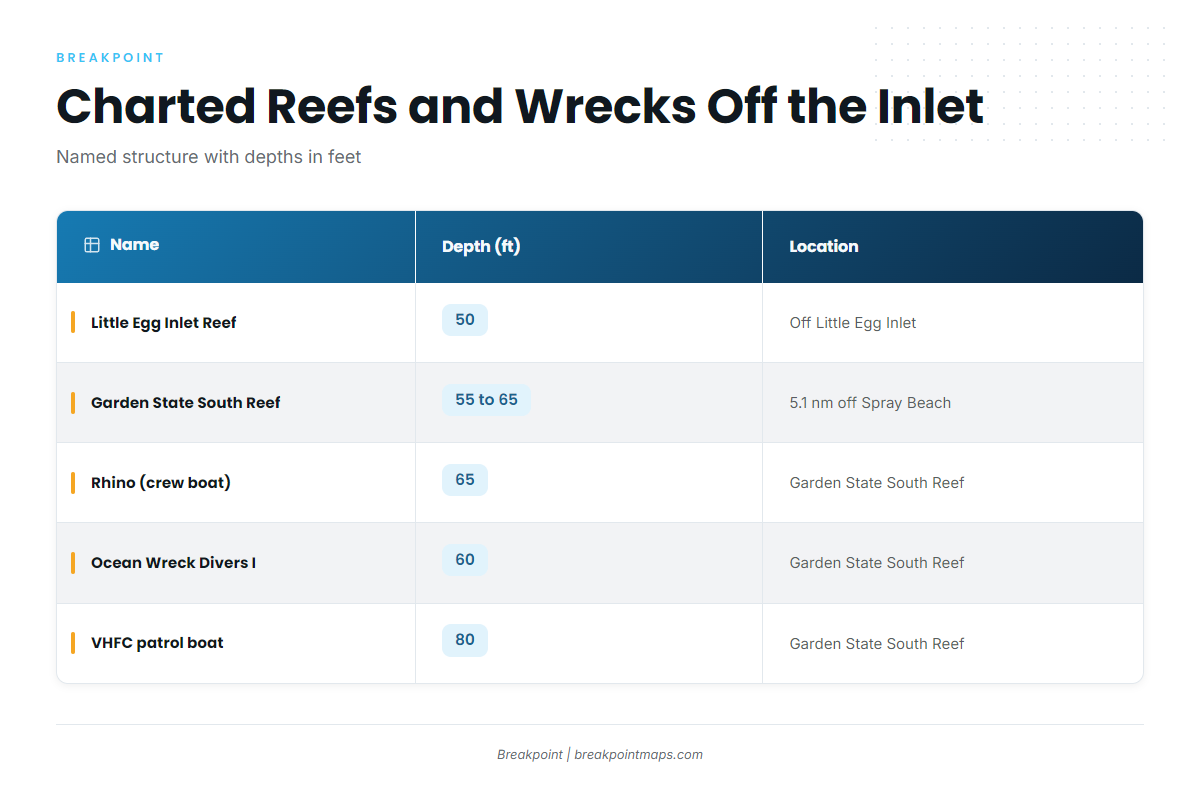Click the 55 to 65 depth badge

(486, 400)
